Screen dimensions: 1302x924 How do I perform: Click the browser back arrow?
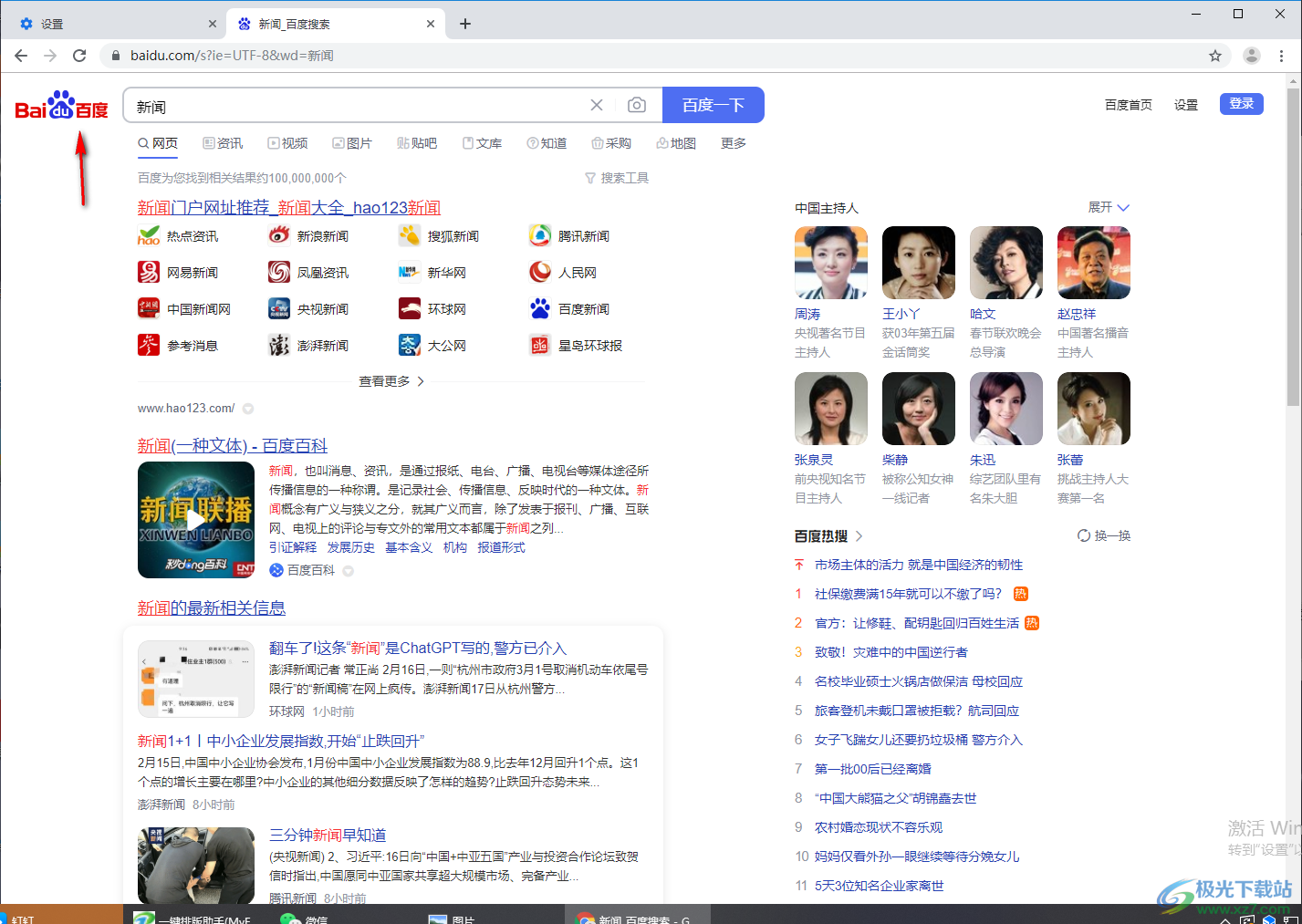pyautogui.click(x=21, y=56)
